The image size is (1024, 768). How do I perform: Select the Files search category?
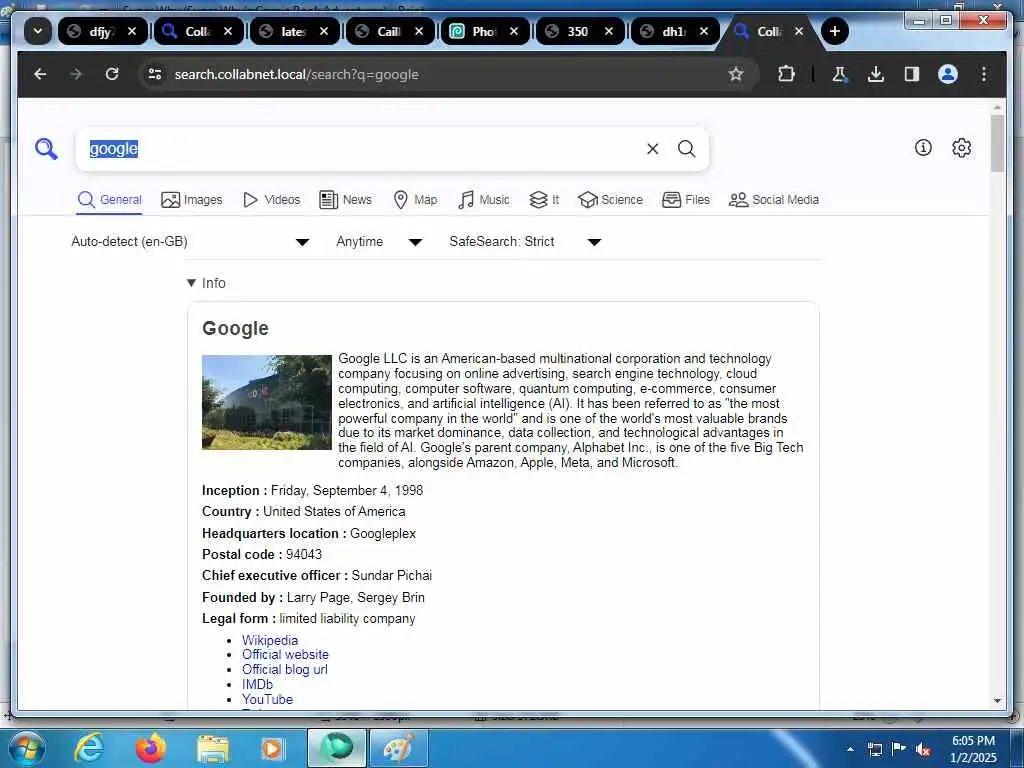pyautogui.click(x=686, y=200)
